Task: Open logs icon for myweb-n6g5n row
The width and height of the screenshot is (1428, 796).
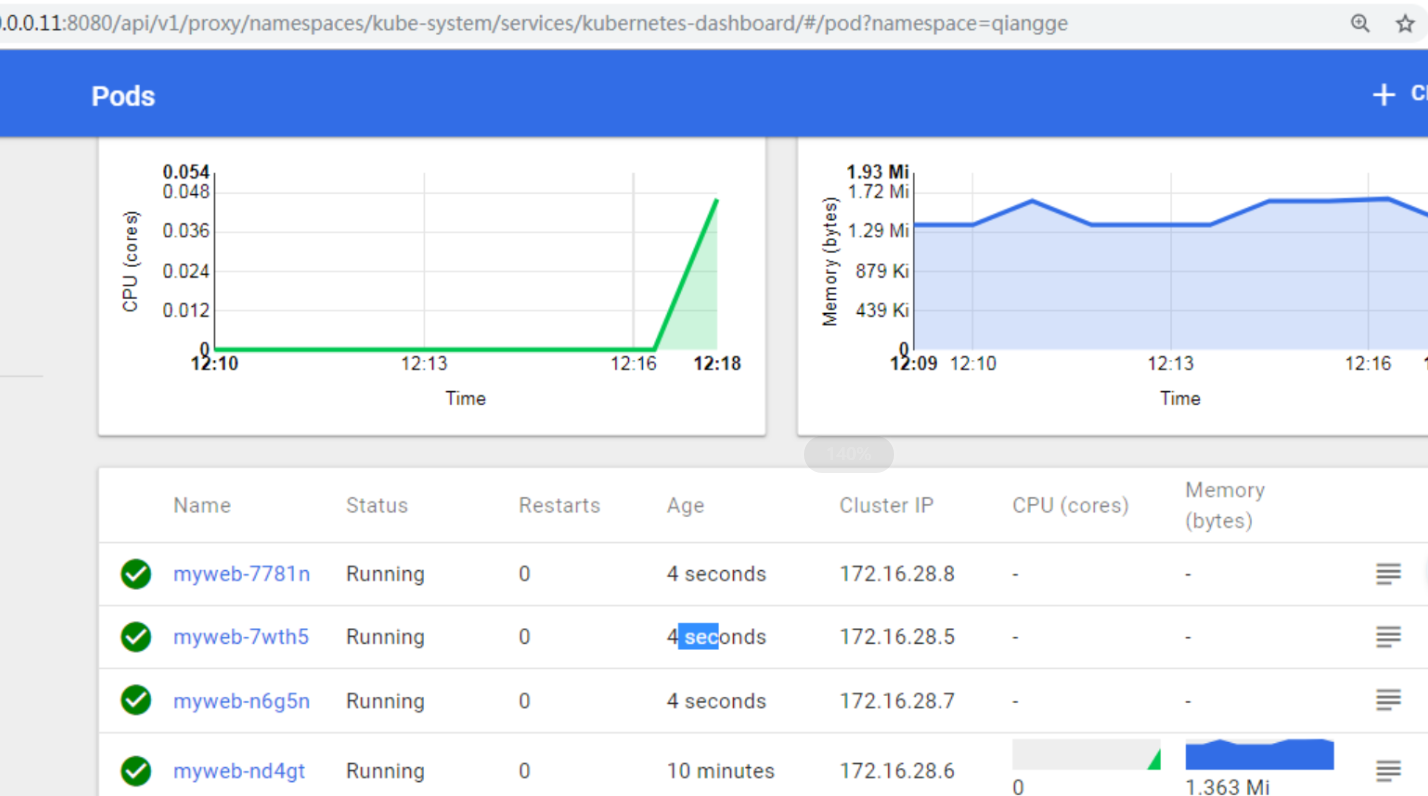Action: (1388, 700)
